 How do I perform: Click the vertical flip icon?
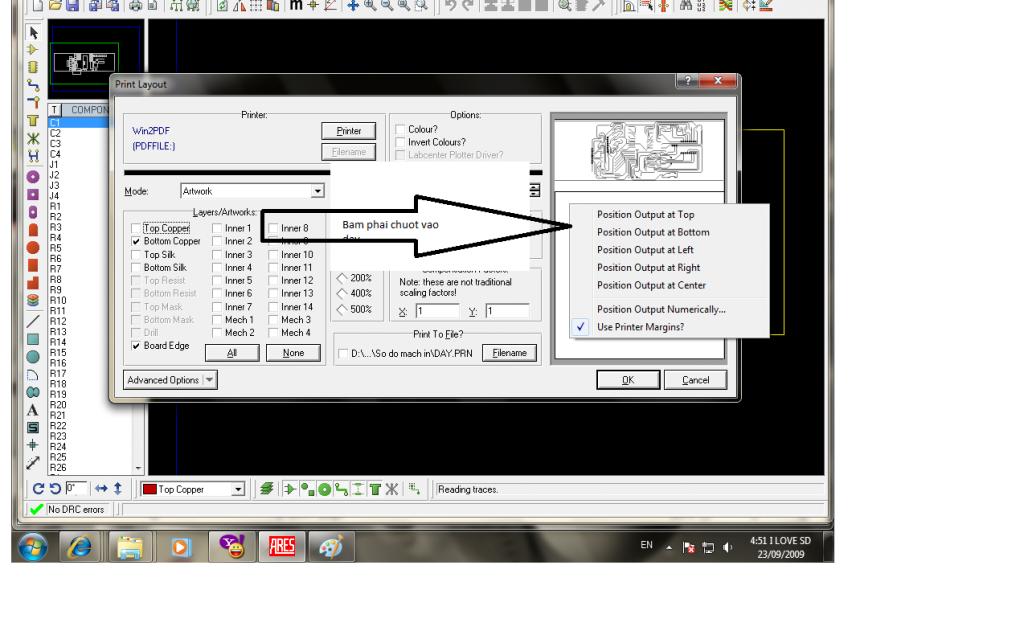pos(118,488)
